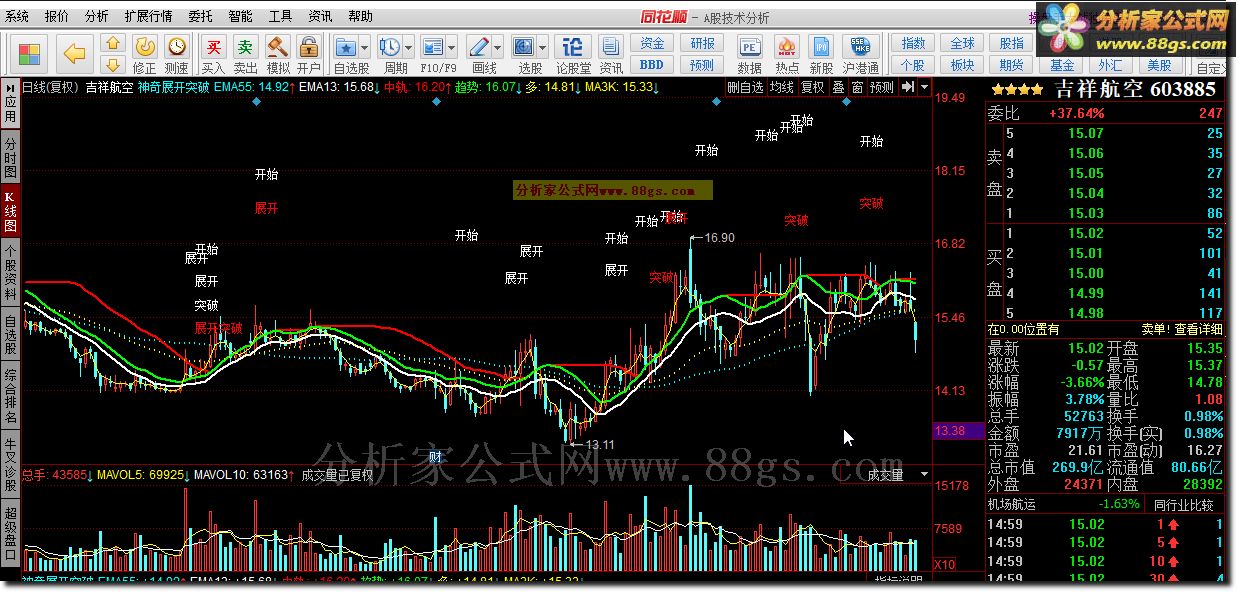Click 删自选 to remove from watchlist
Screen dimensions: 1238x592
click(x=745, y=87)
